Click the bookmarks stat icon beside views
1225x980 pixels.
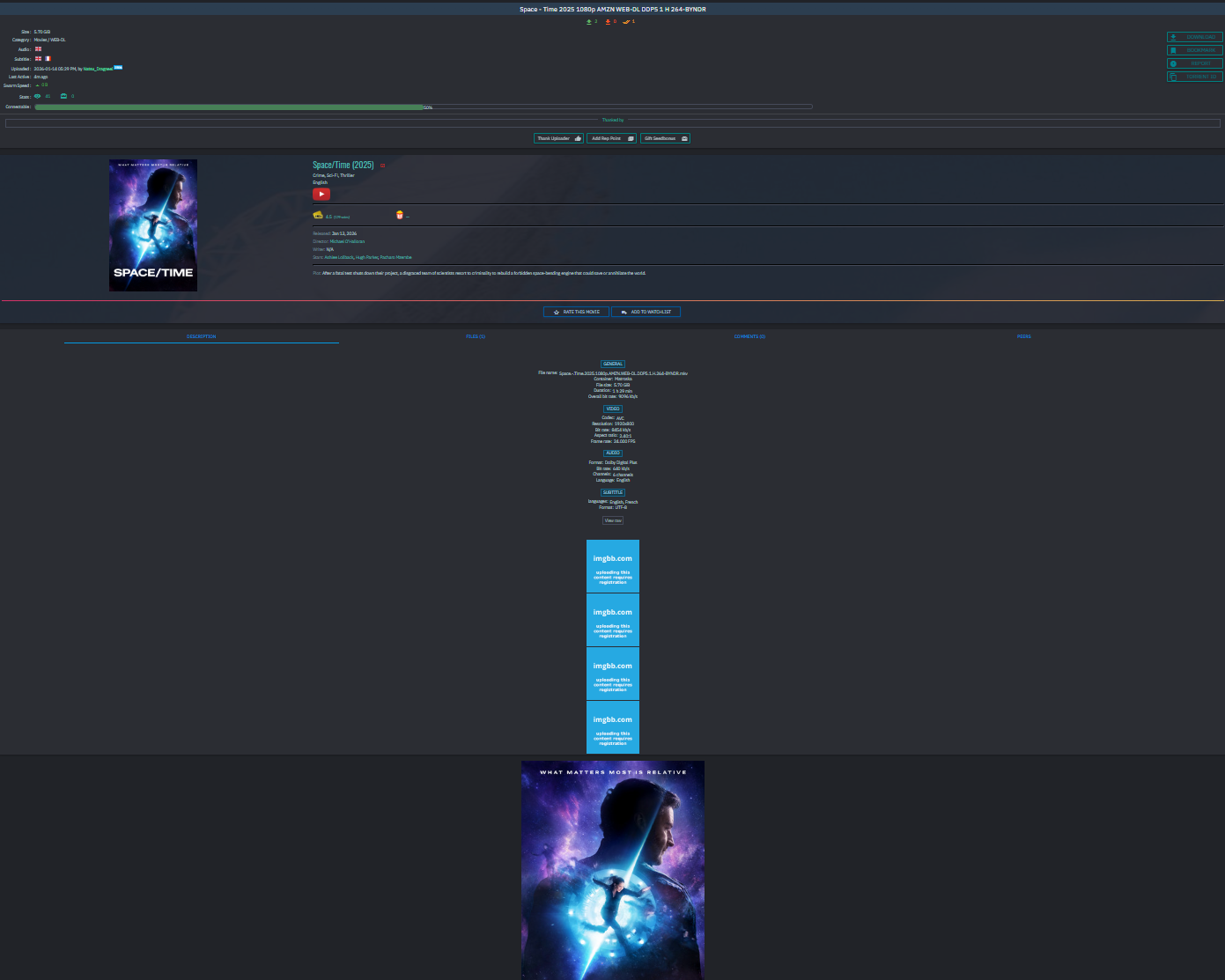point(63,96)
